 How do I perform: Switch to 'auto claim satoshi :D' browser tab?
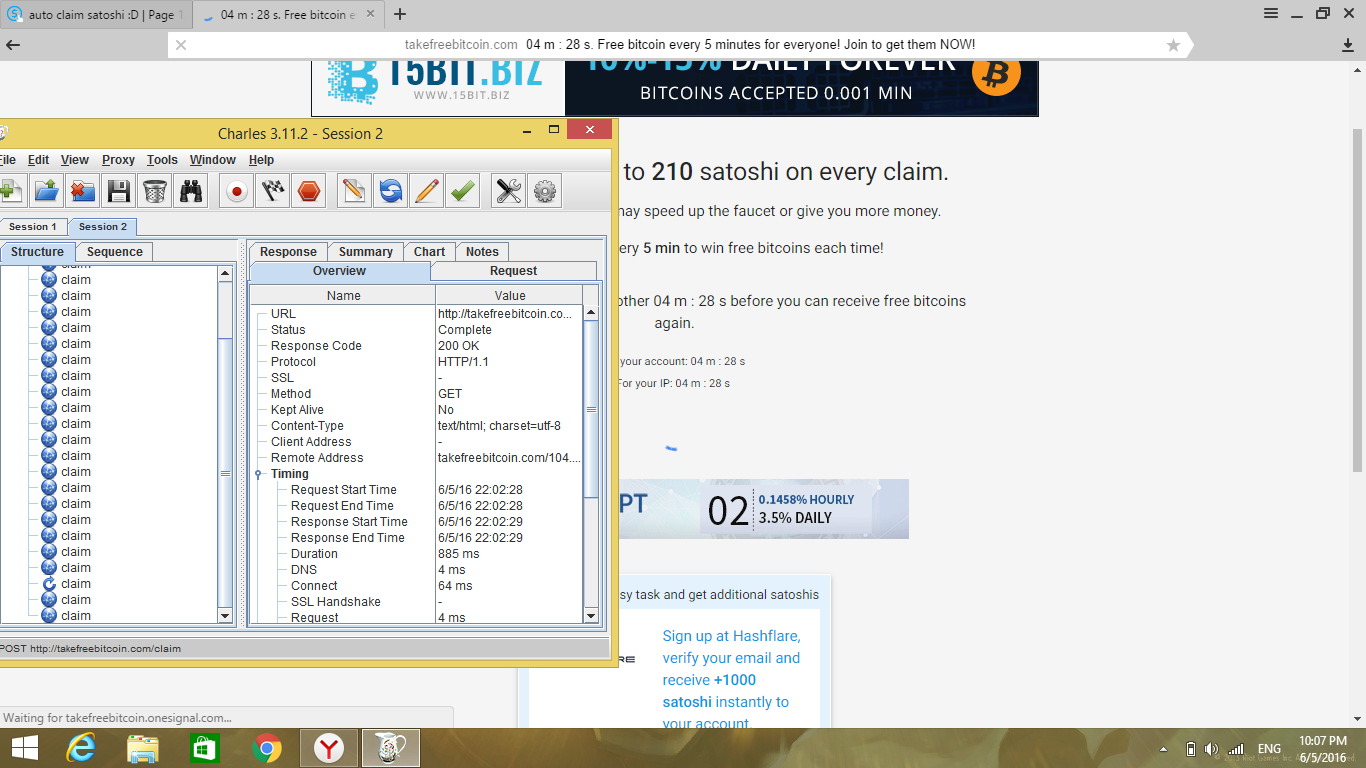tap(93, 15)
